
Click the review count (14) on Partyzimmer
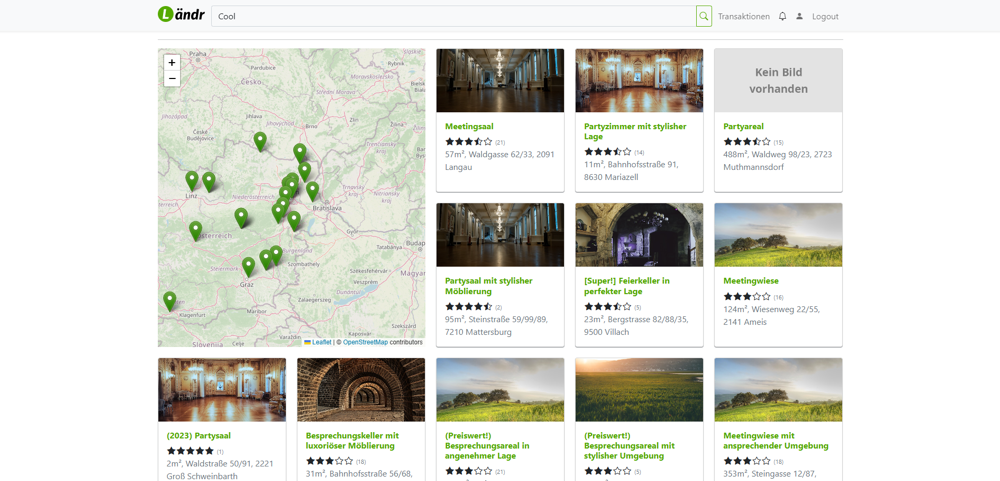click(639, 152)
